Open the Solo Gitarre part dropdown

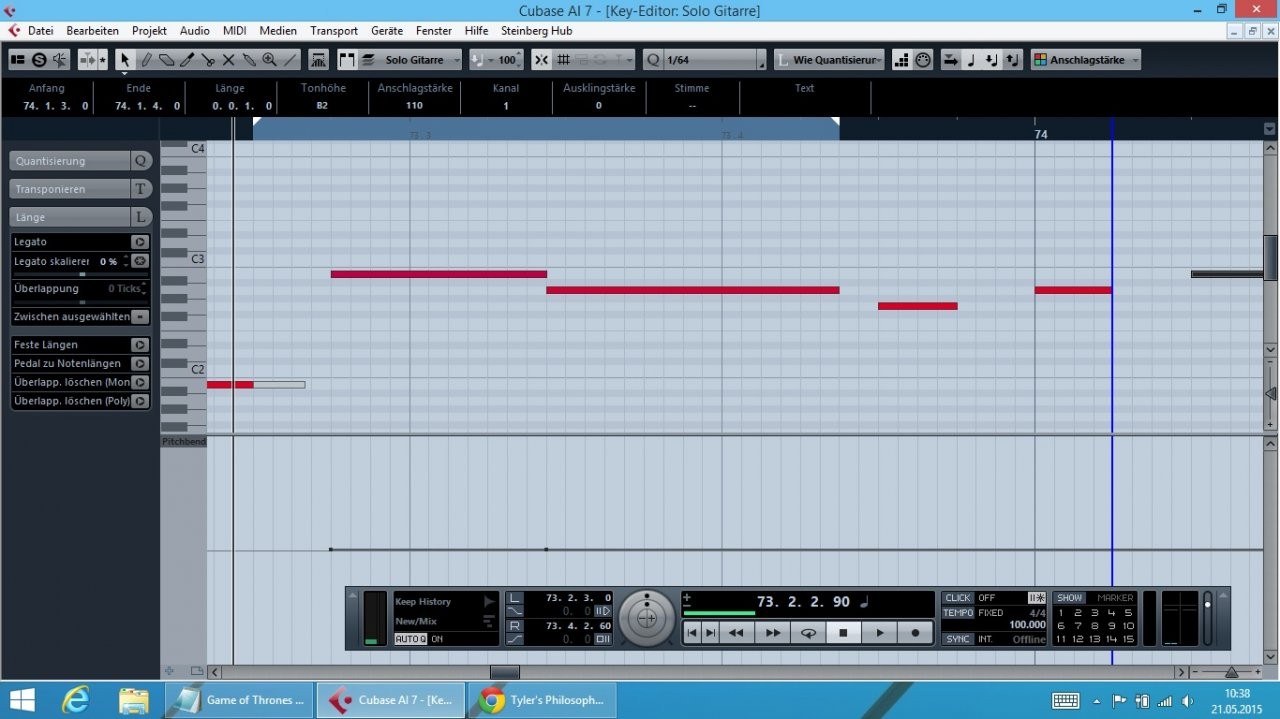pos(419,60)
